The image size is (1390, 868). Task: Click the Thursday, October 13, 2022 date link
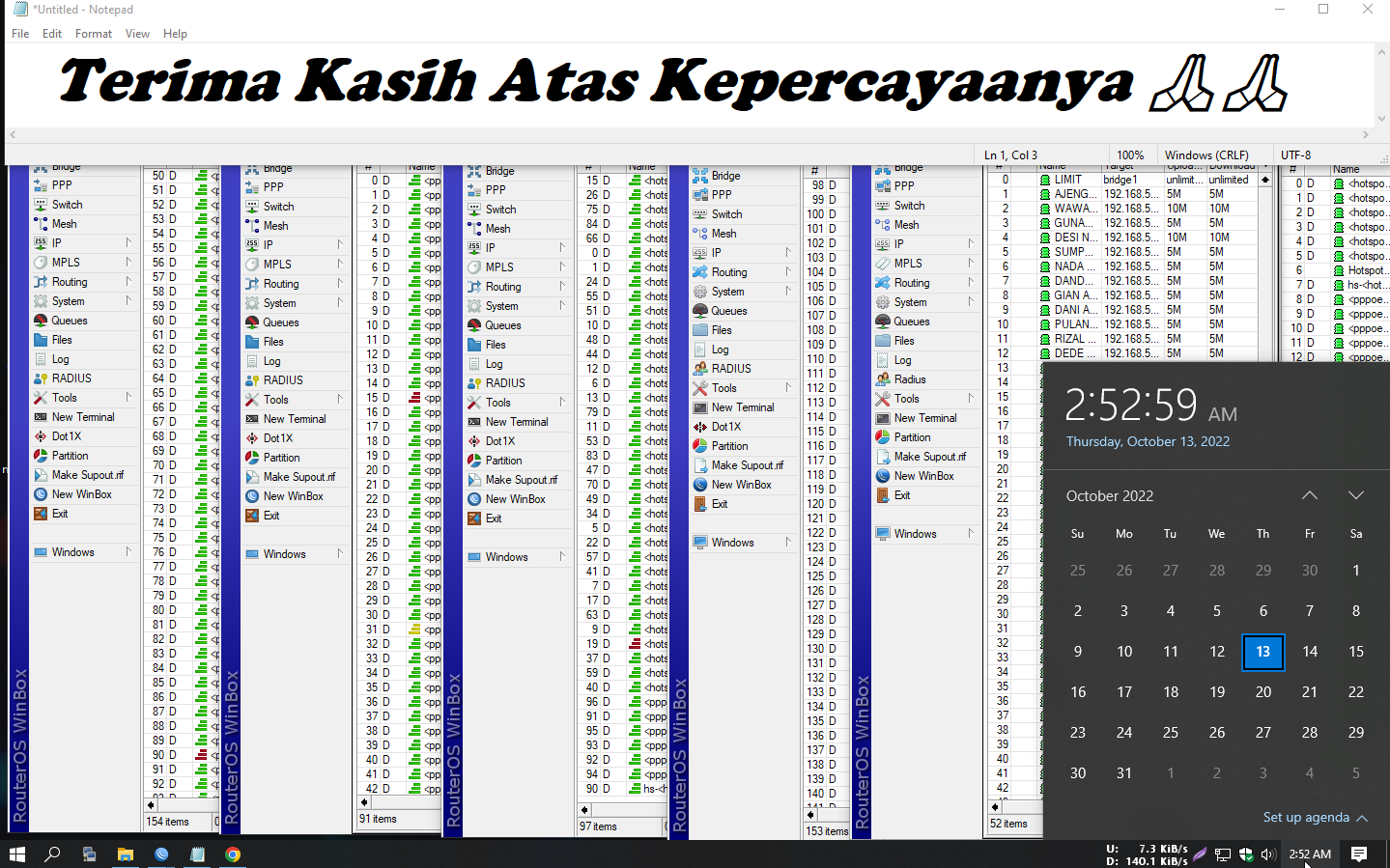[1148, 441]
